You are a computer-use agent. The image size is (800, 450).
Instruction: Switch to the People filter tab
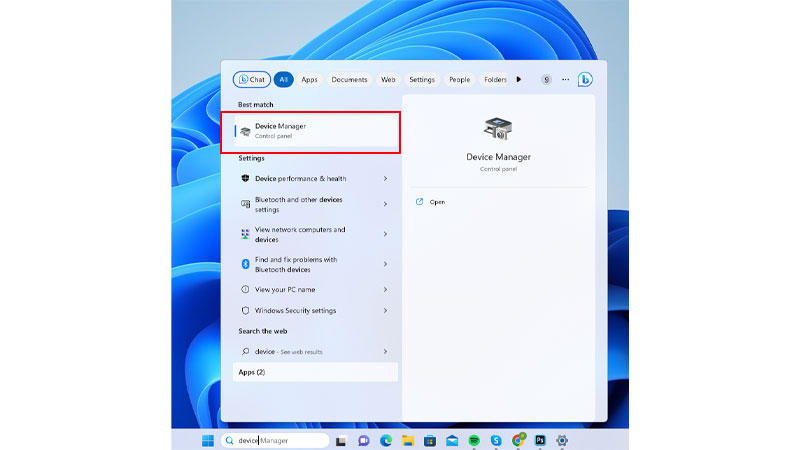pyautogui.click(x=459, y=80)
